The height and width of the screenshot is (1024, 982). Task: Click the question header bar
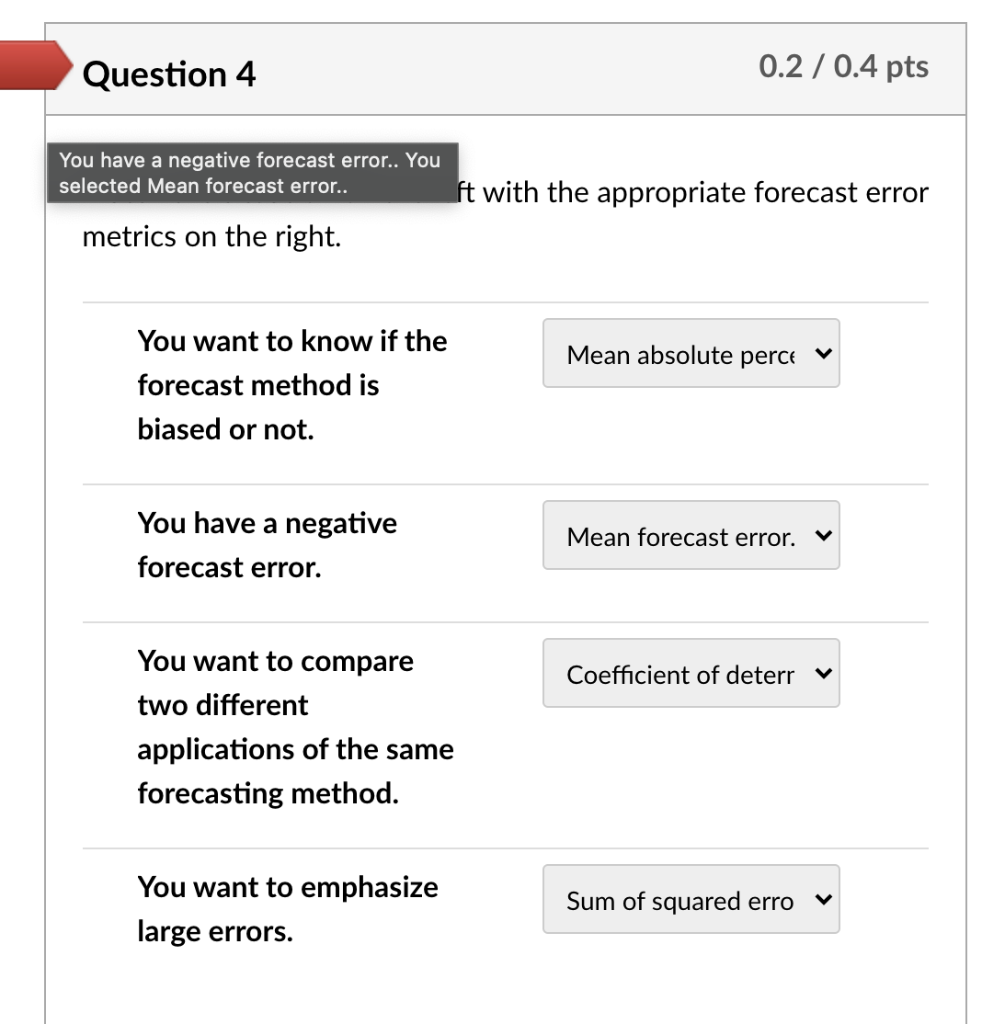(500, 66)
